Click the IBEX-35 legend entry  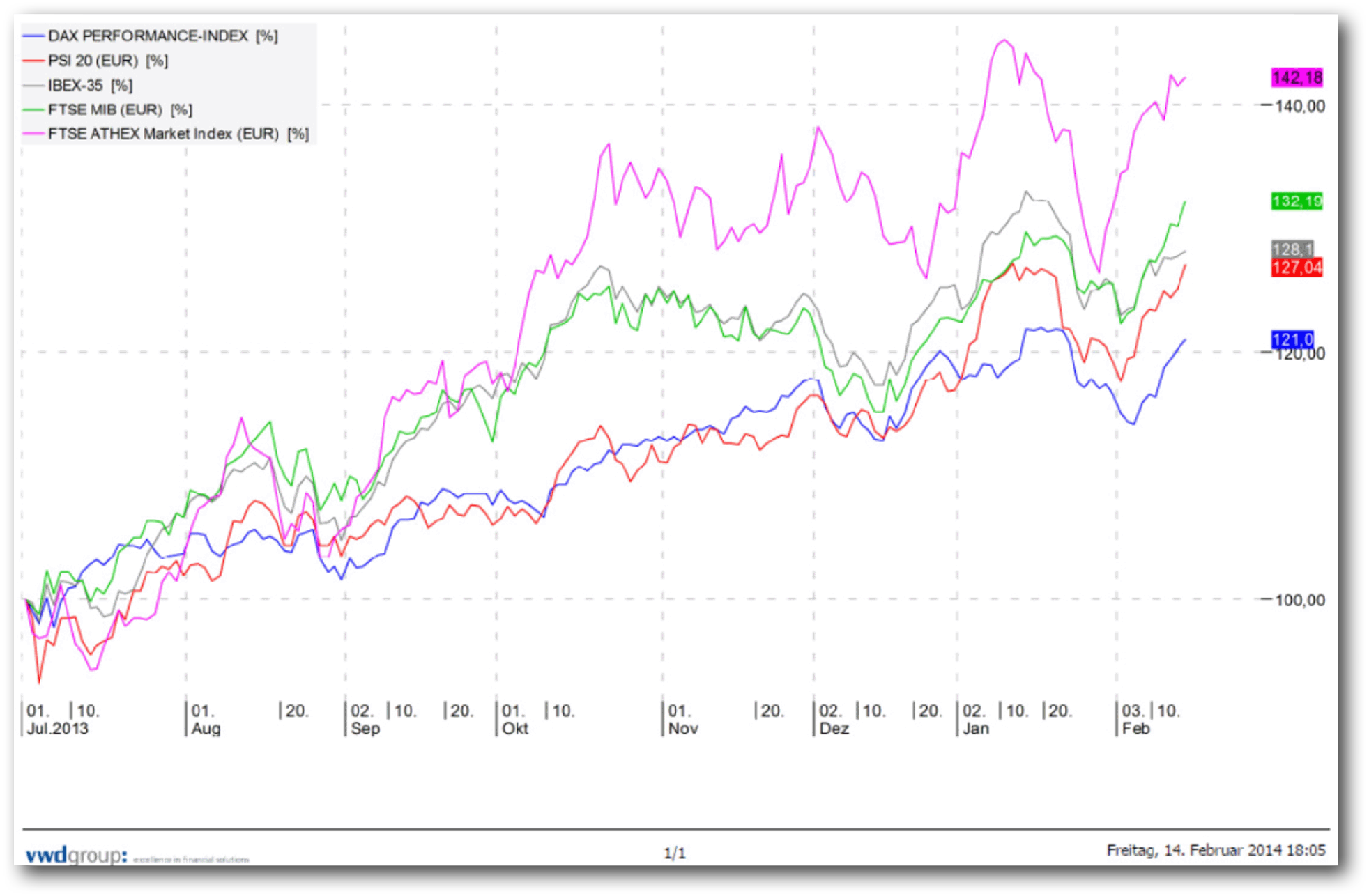[x=78, y=85]
